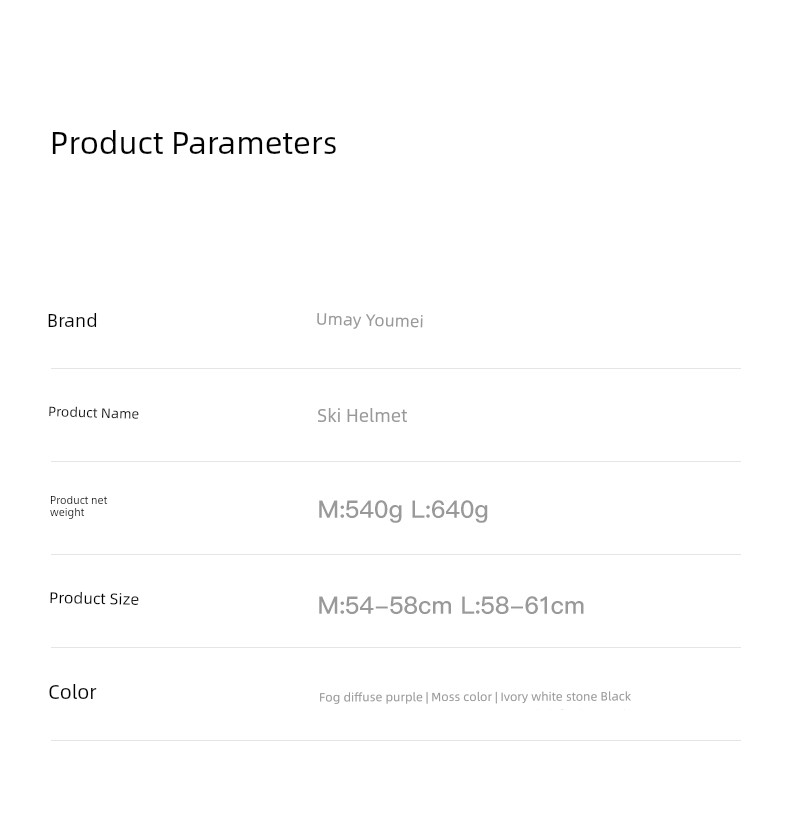790x831 pixels.
Task: Click the L:58–61cm large size text
Action: point(522,605)
